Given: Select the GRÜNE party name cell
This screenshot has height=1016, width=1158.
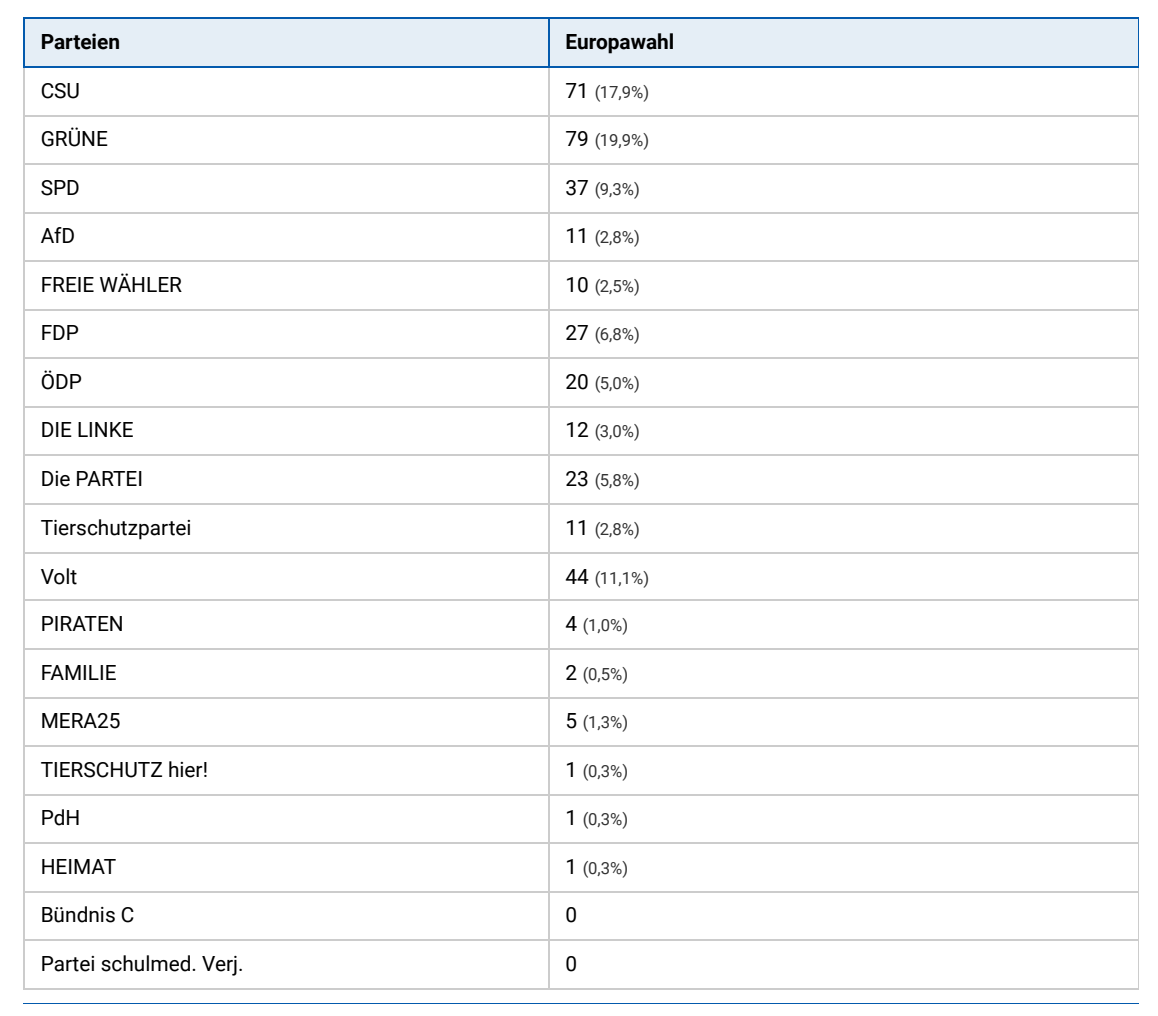Looking at the screenshot, I should point(287,140).
